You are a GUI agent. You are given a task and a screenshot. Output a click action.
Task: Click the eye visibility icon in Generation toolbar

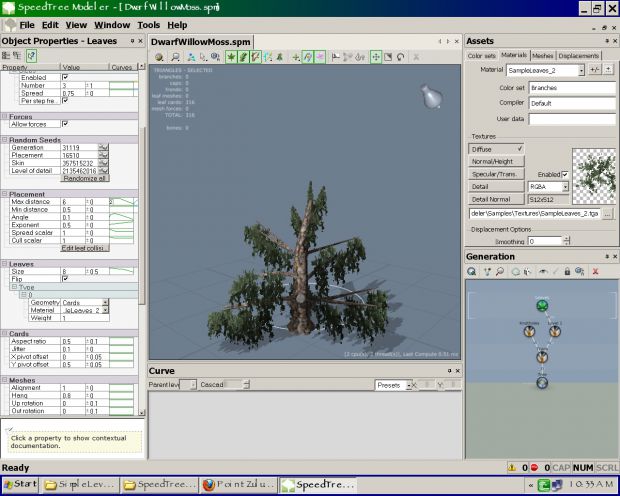pos(541,271)
